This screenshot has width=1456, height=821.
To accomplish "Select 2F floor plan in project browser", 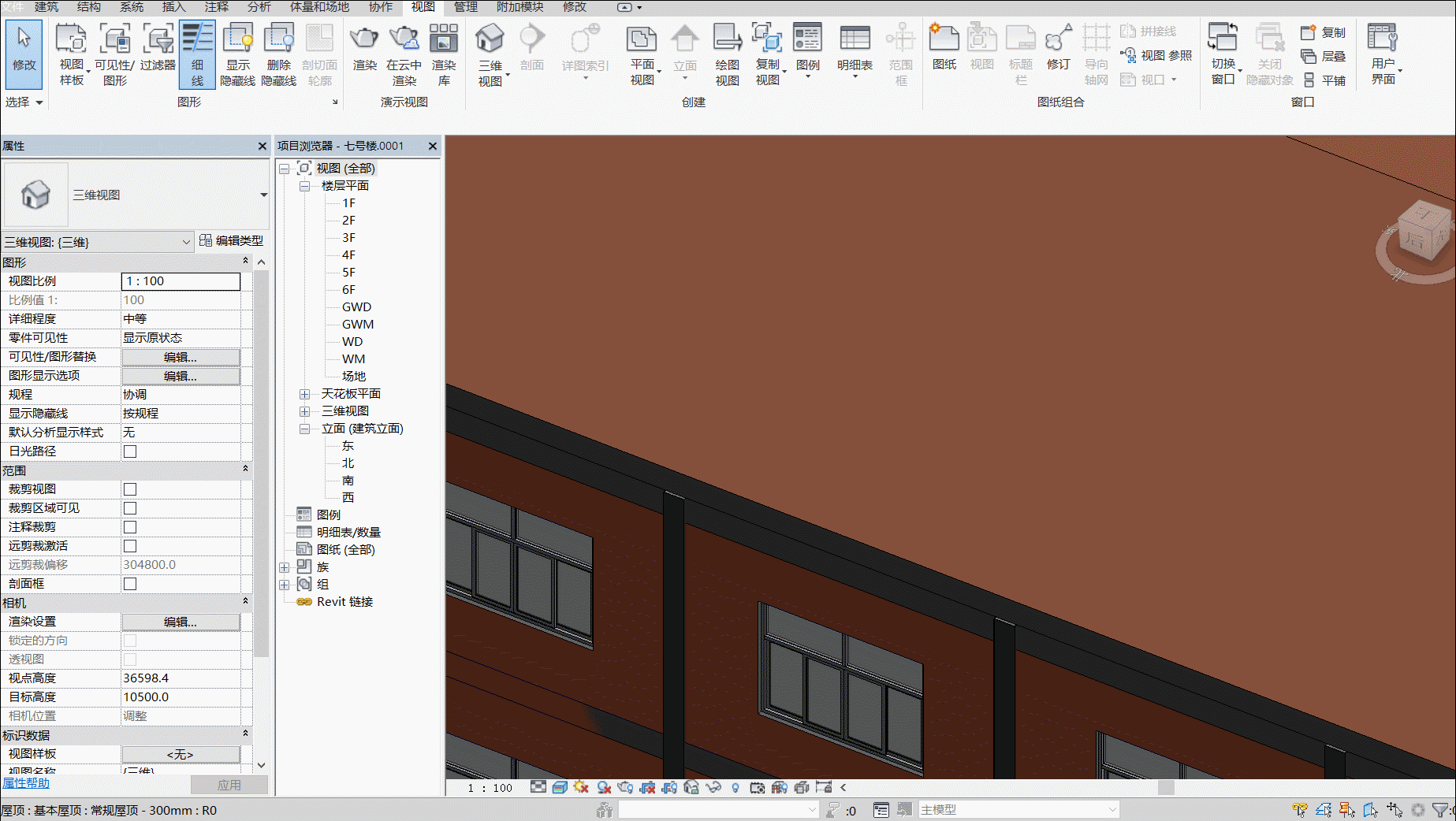I will pyautogui.click(x=348, y=221).
